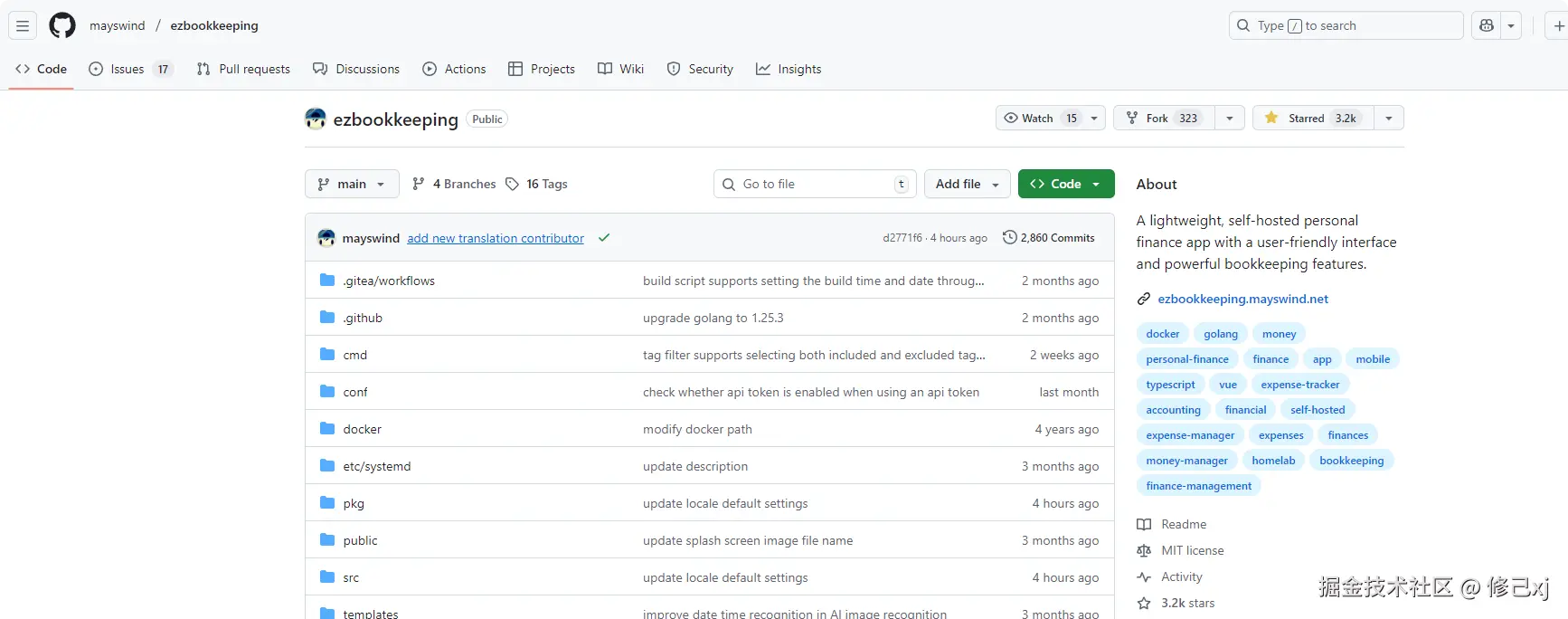Switch to the Issues tab

[x=128, y=69]
